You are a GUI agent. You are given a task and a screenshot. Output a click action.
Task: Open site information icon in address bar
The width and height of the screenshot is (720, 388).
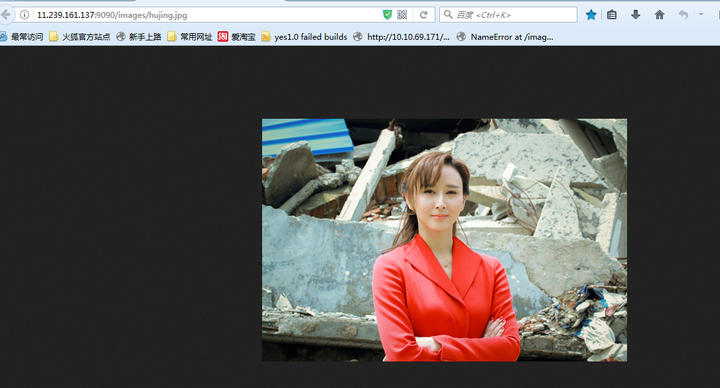click(25, 15)
